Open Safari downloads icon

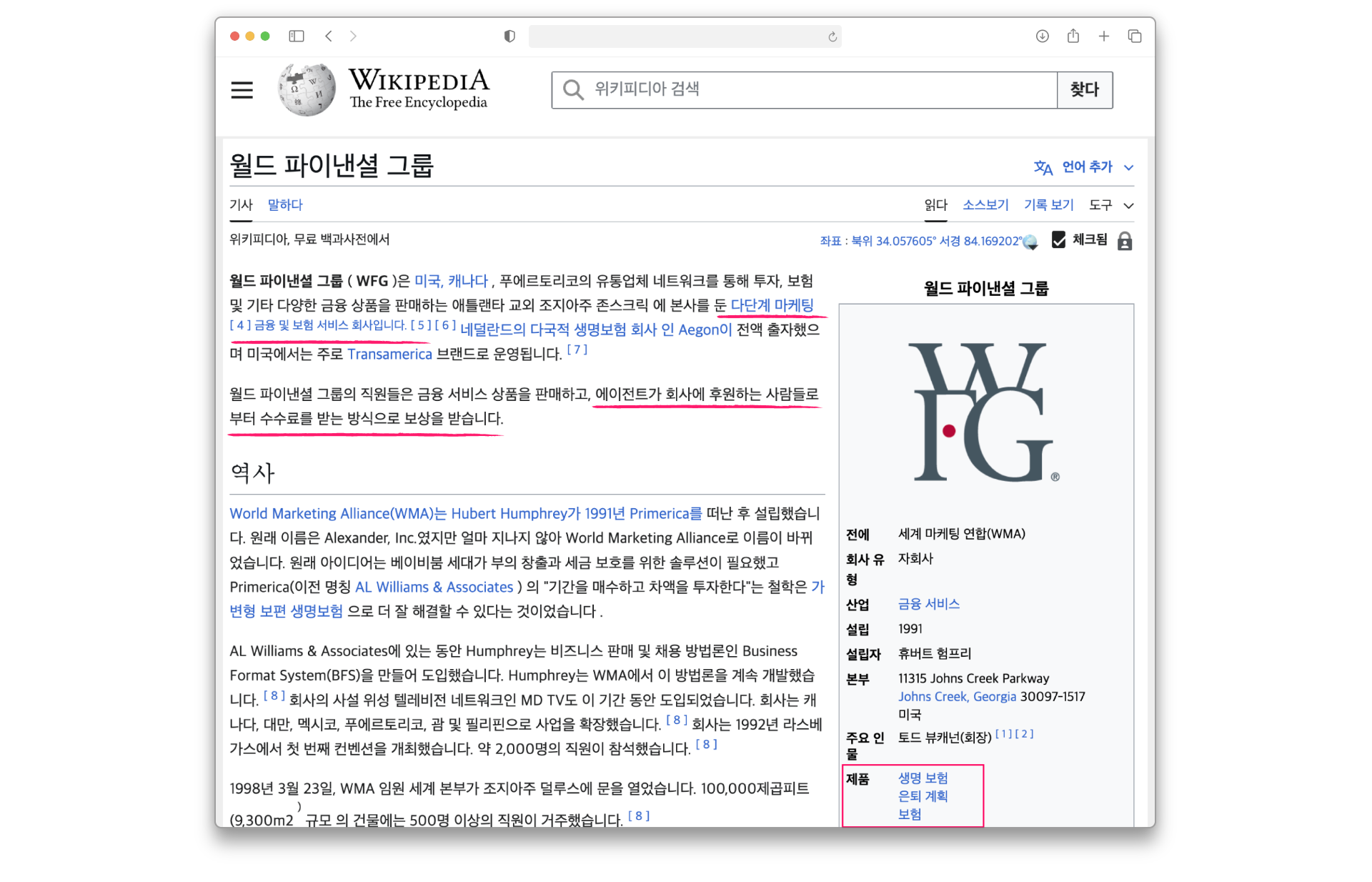[x=1043, y=36]
